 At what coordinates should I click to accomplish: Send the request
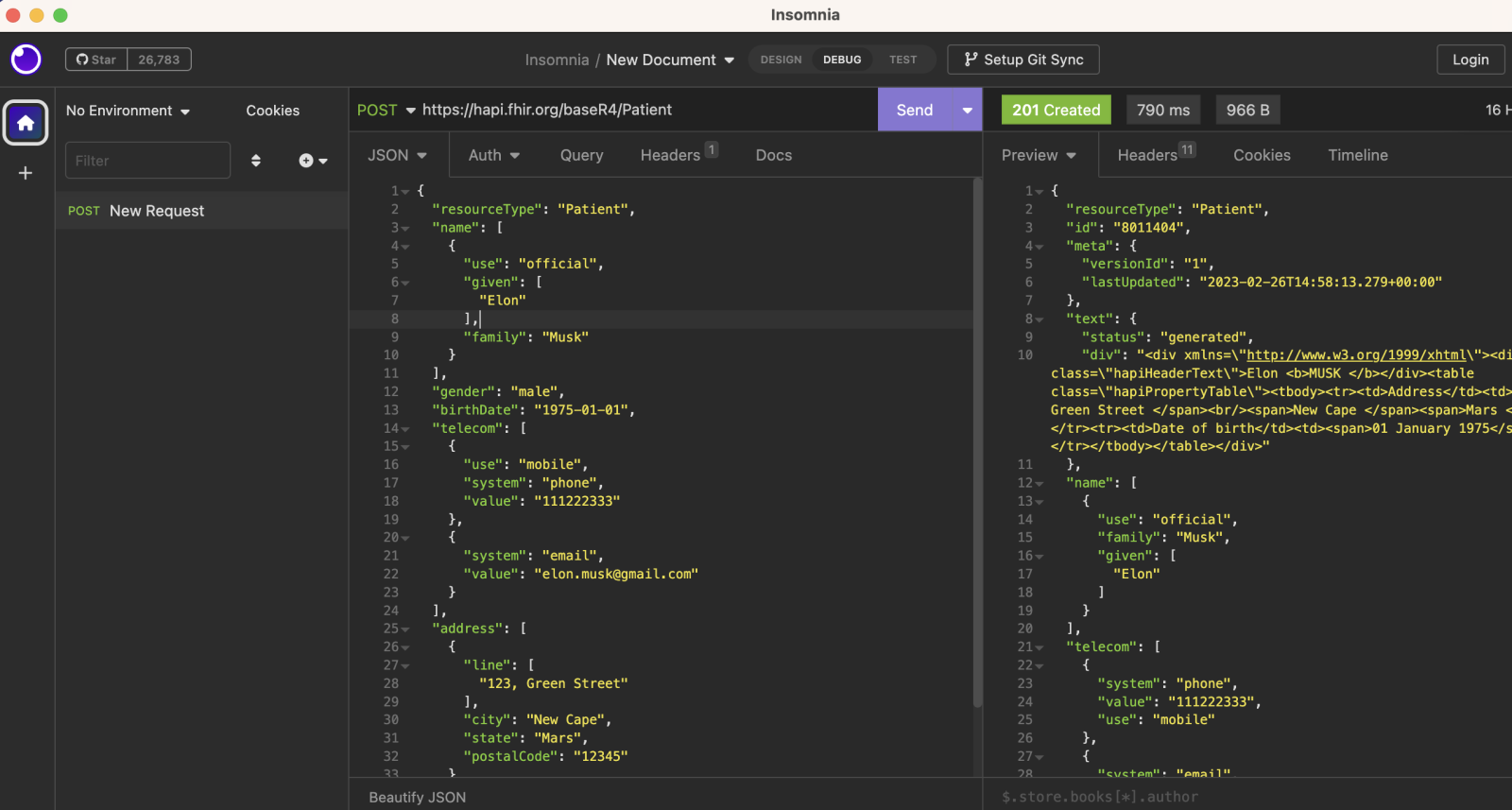point(915,110)
